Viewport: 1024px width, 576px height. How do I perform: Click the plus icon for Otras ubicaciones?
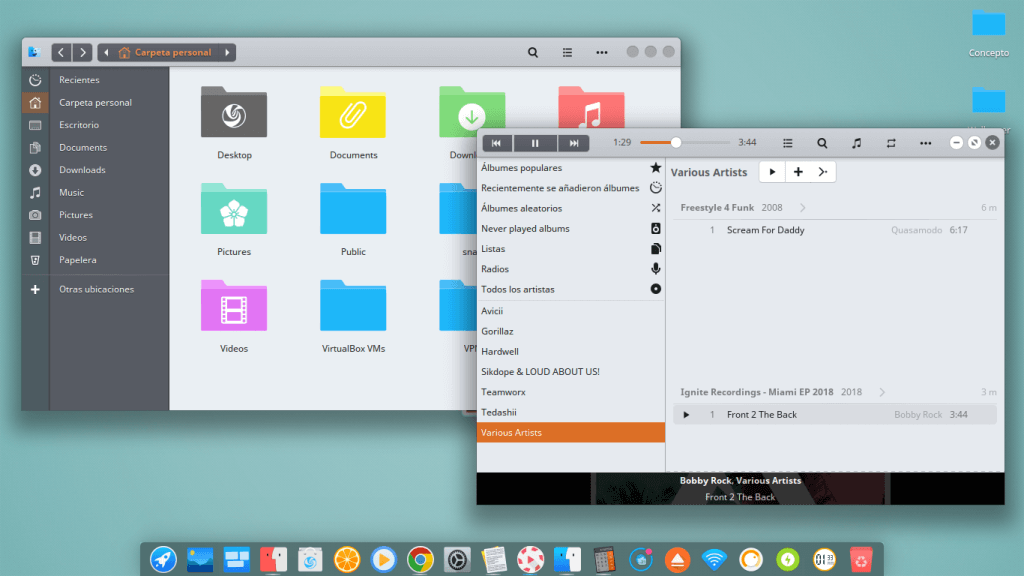tap(35, 289)
